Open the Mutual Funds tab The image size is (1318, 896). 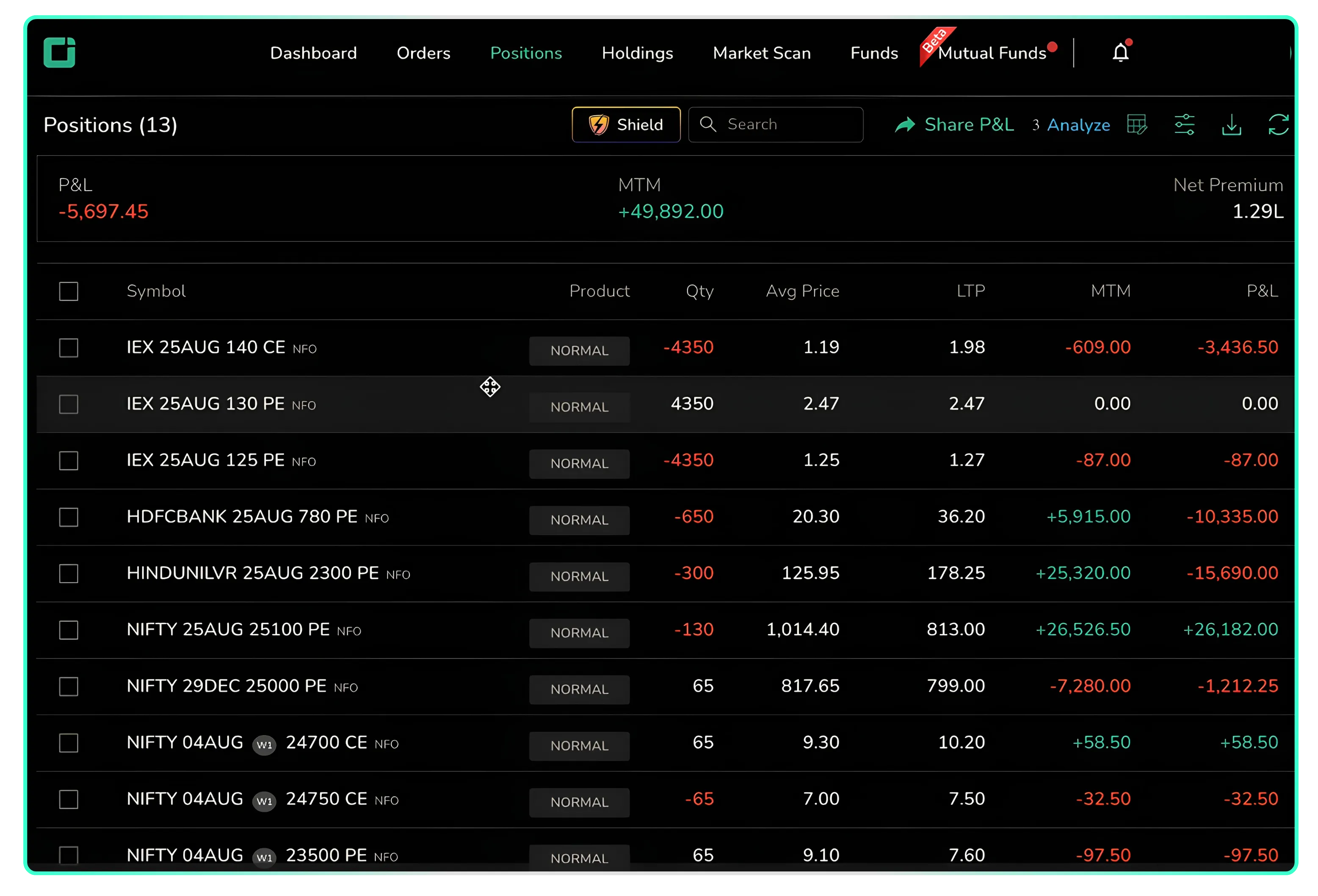pos(992,53)
